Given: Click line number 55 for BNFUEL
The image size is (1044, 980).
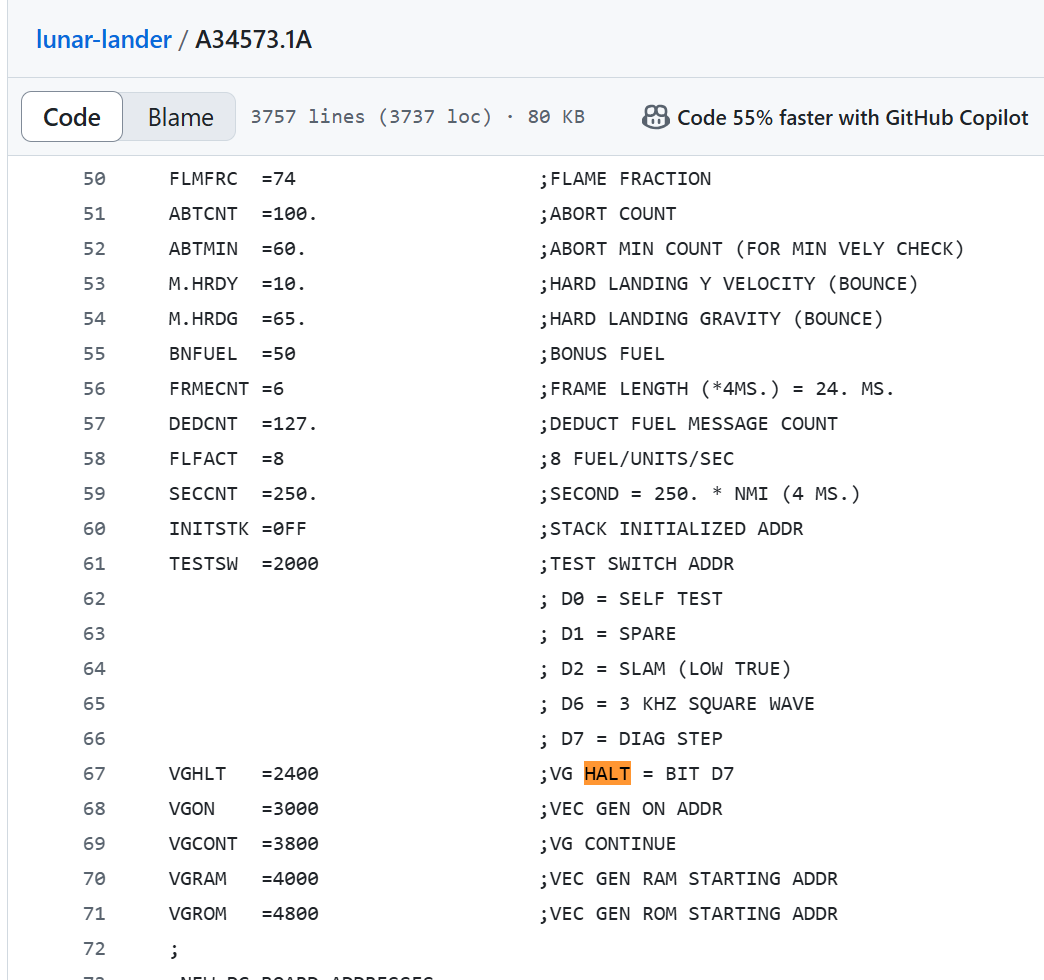Looking at the screenshot, I should pos(94,354).
